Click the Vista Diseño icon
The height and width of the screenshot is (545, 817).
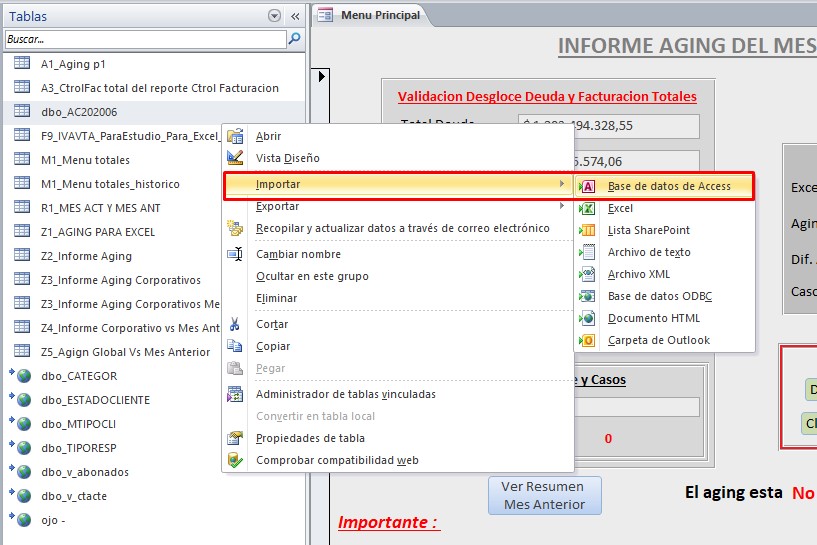click(235, 158)
